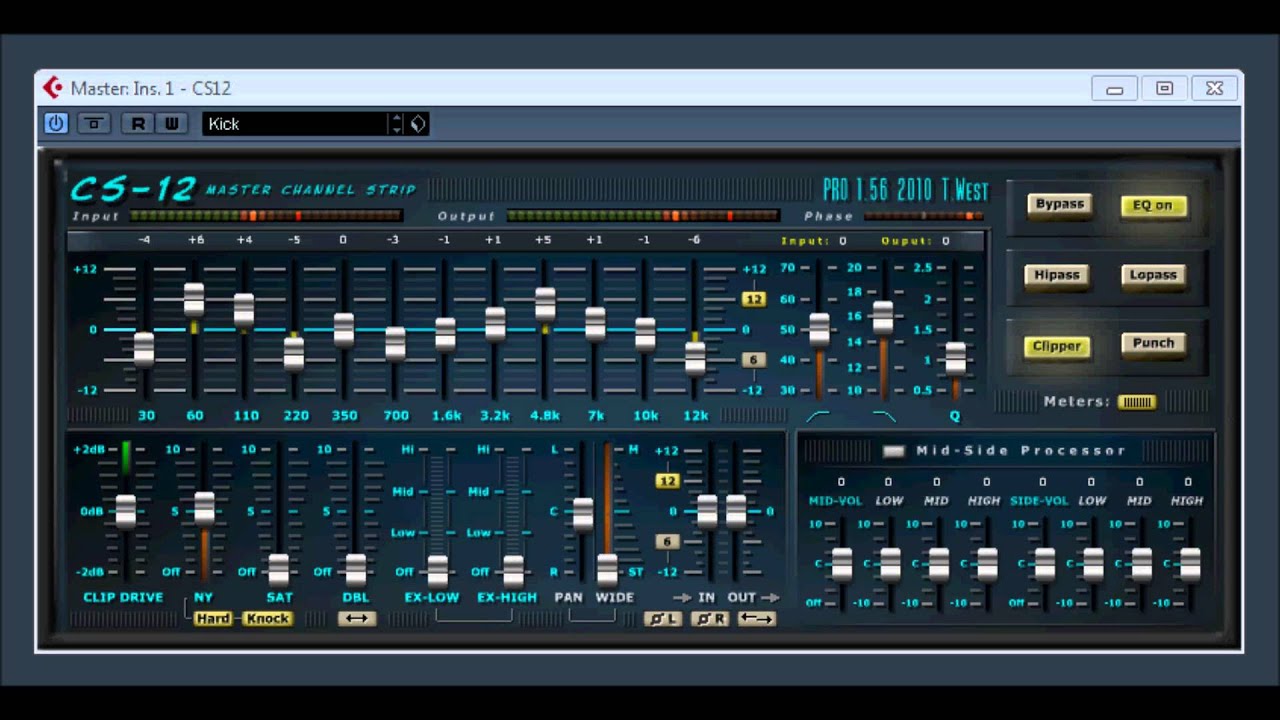Screen dimensions: 1280x720
Task: Click the CS-12 master channel strip logo
Action: coord(242,189)
